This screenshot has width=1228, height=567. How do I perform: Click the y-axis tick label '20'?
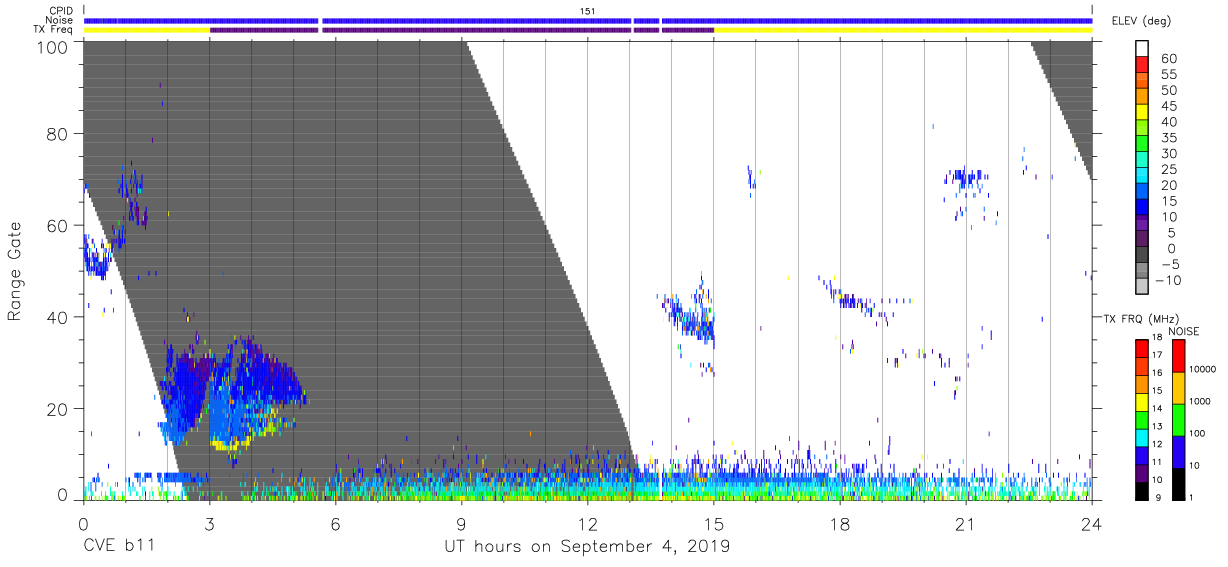tap(57, 409)
